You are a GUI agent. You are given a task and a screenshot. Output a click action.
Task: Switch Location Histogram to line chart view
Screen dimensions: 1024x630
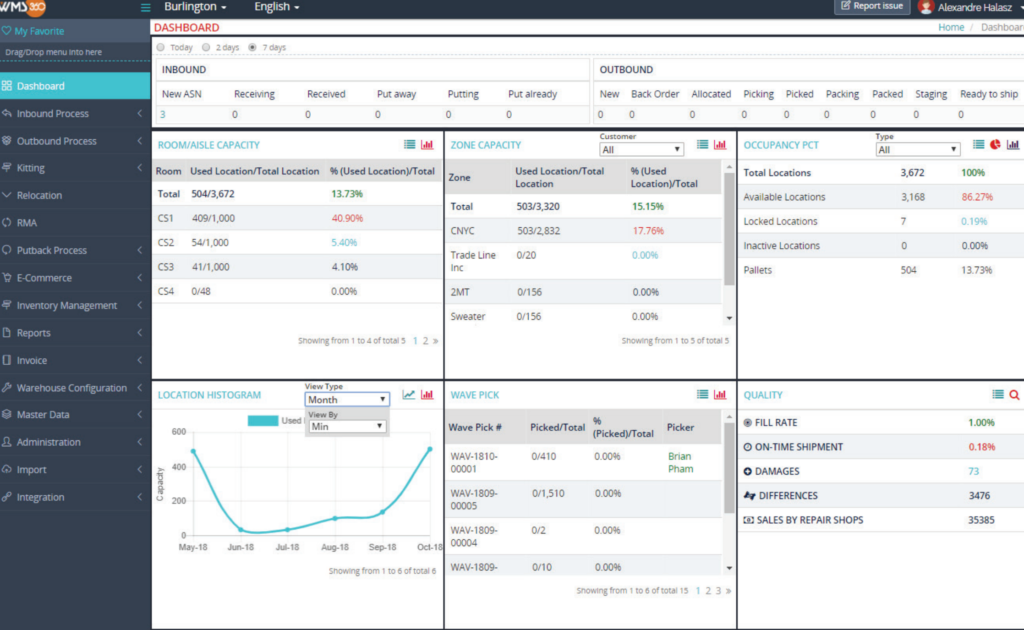click(408, 394)
